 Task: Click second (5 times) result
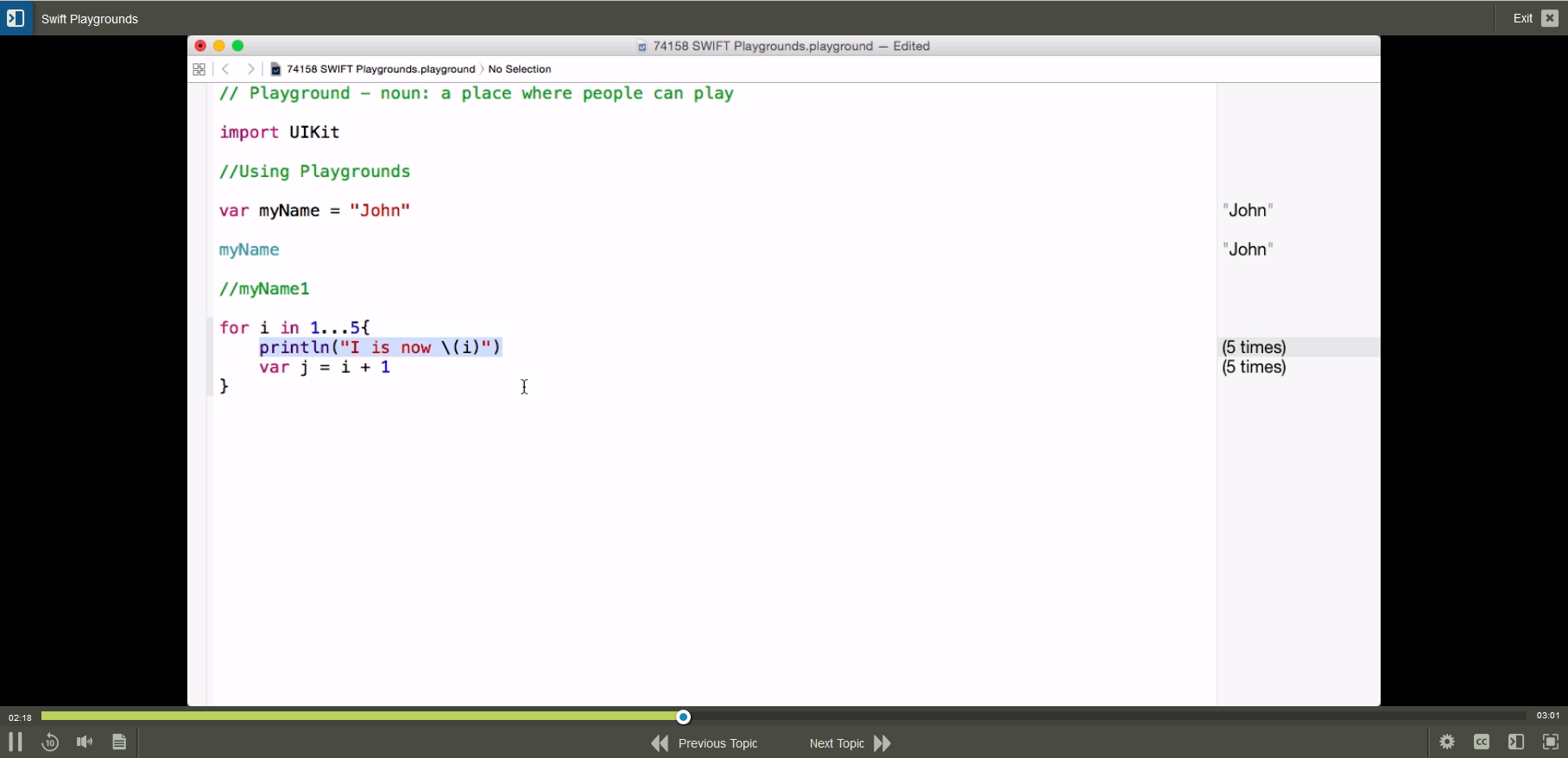(1255, 368)
